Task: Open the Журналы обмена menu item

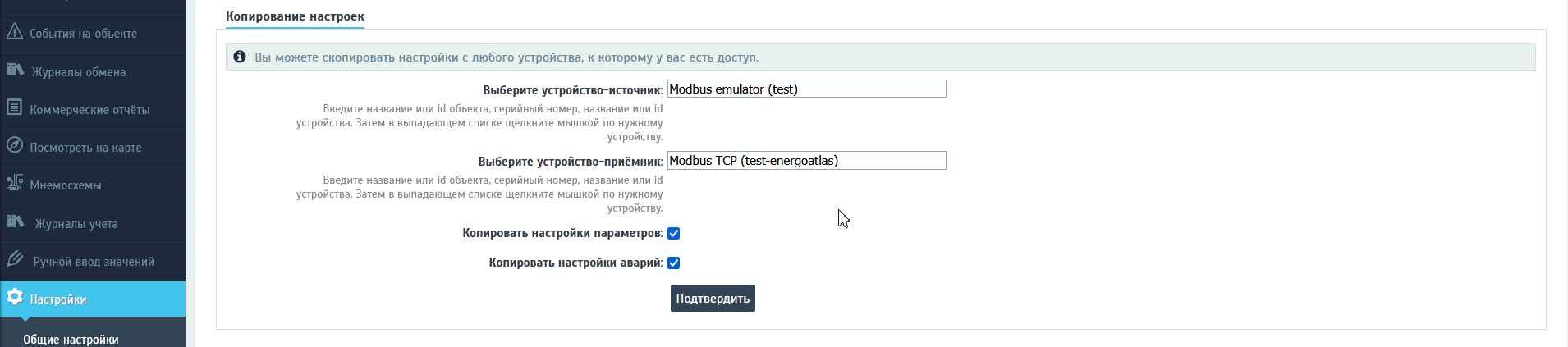Action: click(79, 72)
